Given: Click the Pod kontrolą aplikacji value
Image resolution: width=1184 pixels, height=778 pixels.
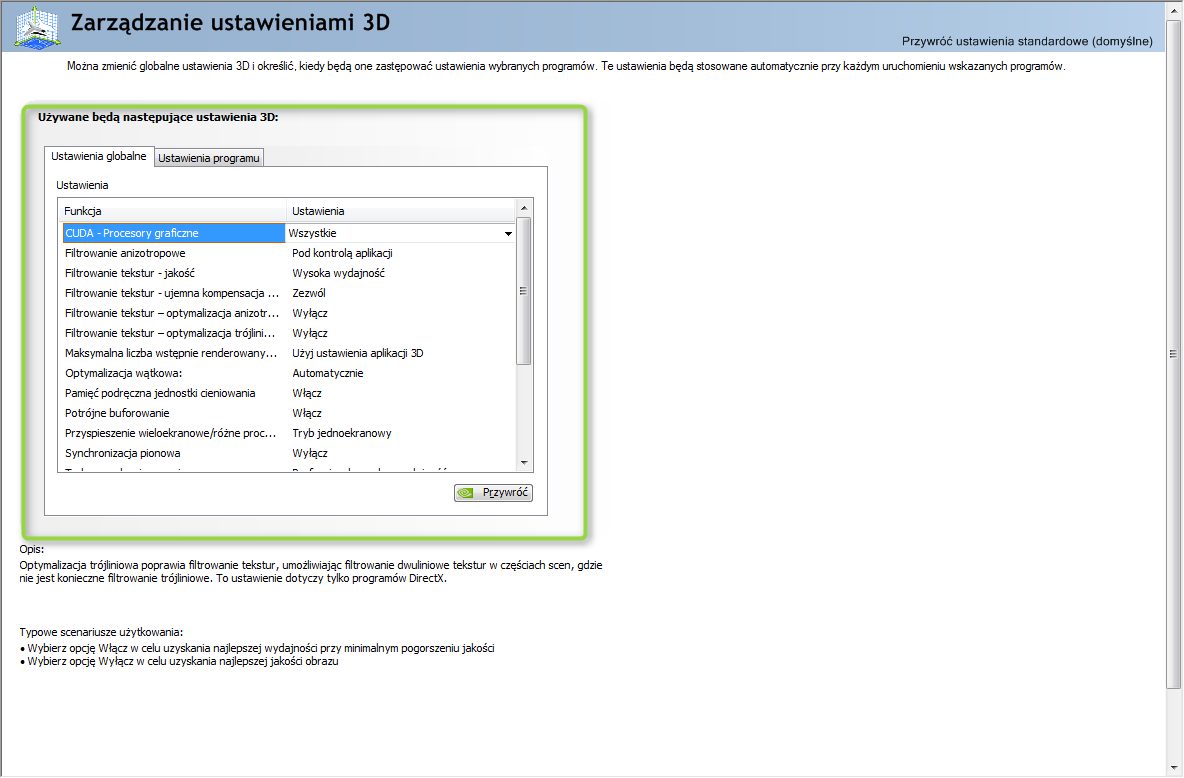Looking at the screenshot, I should point(342,253).
